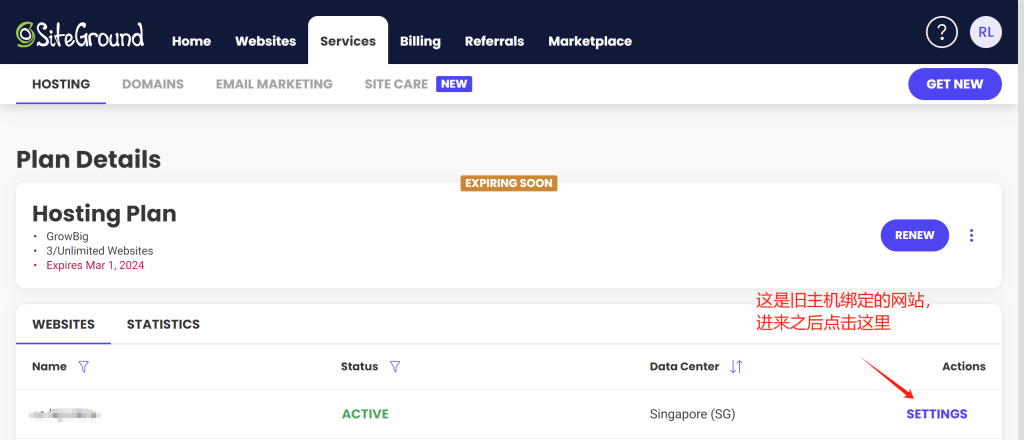Screen dimensions: 1024x440
Task: Switch to the SITE CARE tab
Action: click(x=396, y=84)
